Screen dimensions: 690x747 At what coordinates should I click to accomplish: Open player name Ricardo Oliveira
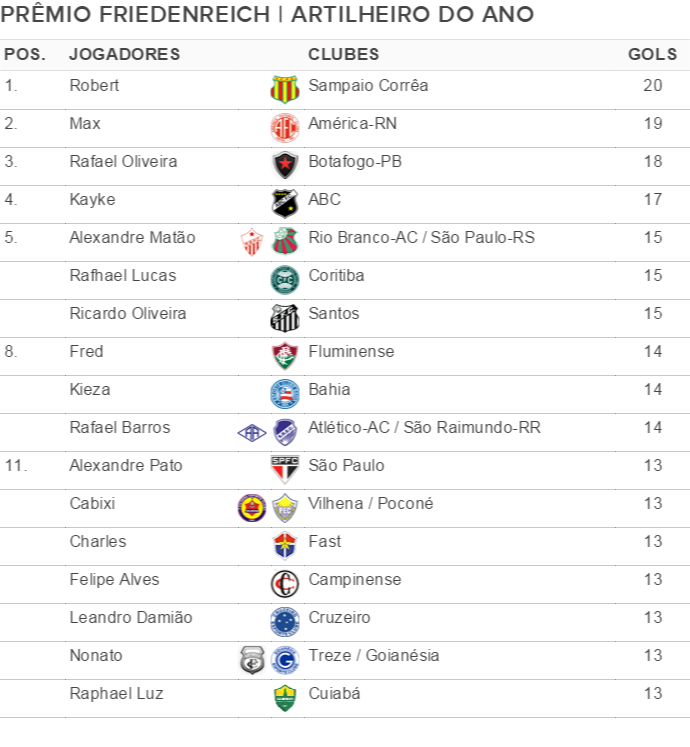[x=128, y=313]
